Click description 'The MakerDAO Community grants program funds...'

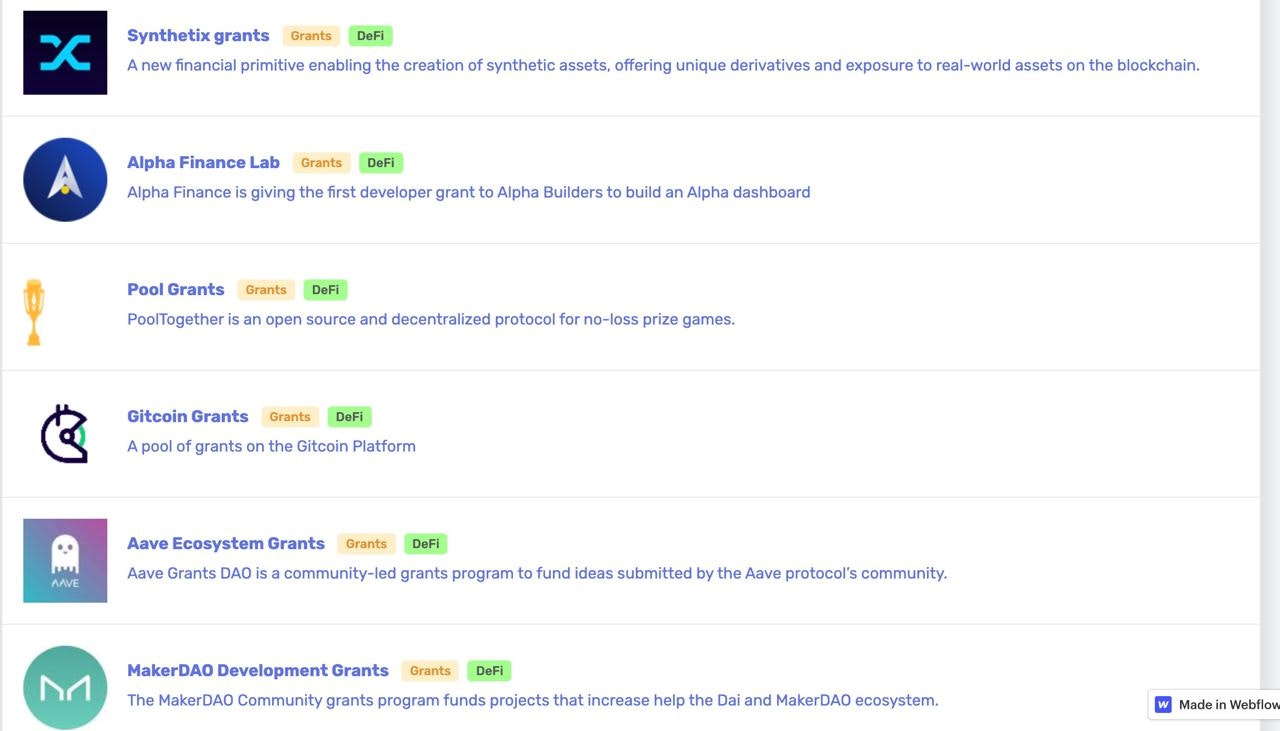tap(532, 700)
